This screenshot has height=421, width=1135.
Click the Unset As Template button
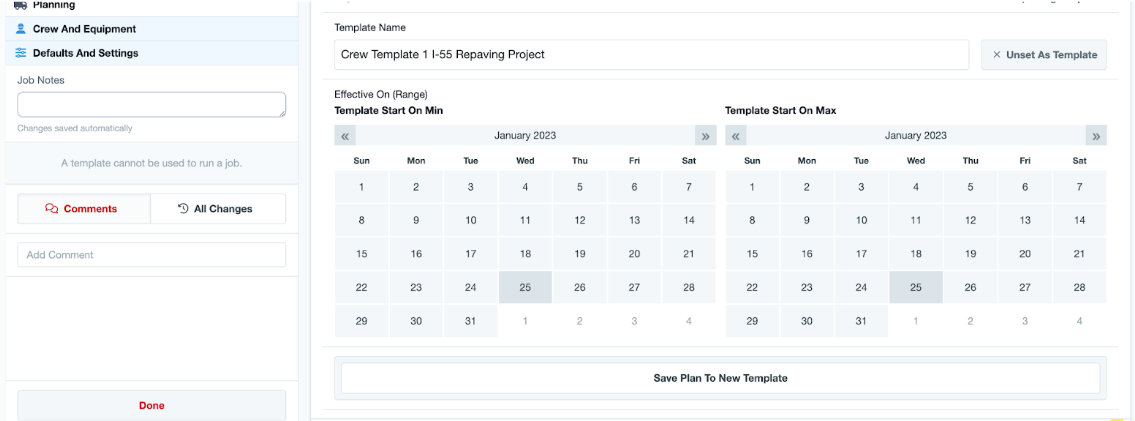[1043, 55]
